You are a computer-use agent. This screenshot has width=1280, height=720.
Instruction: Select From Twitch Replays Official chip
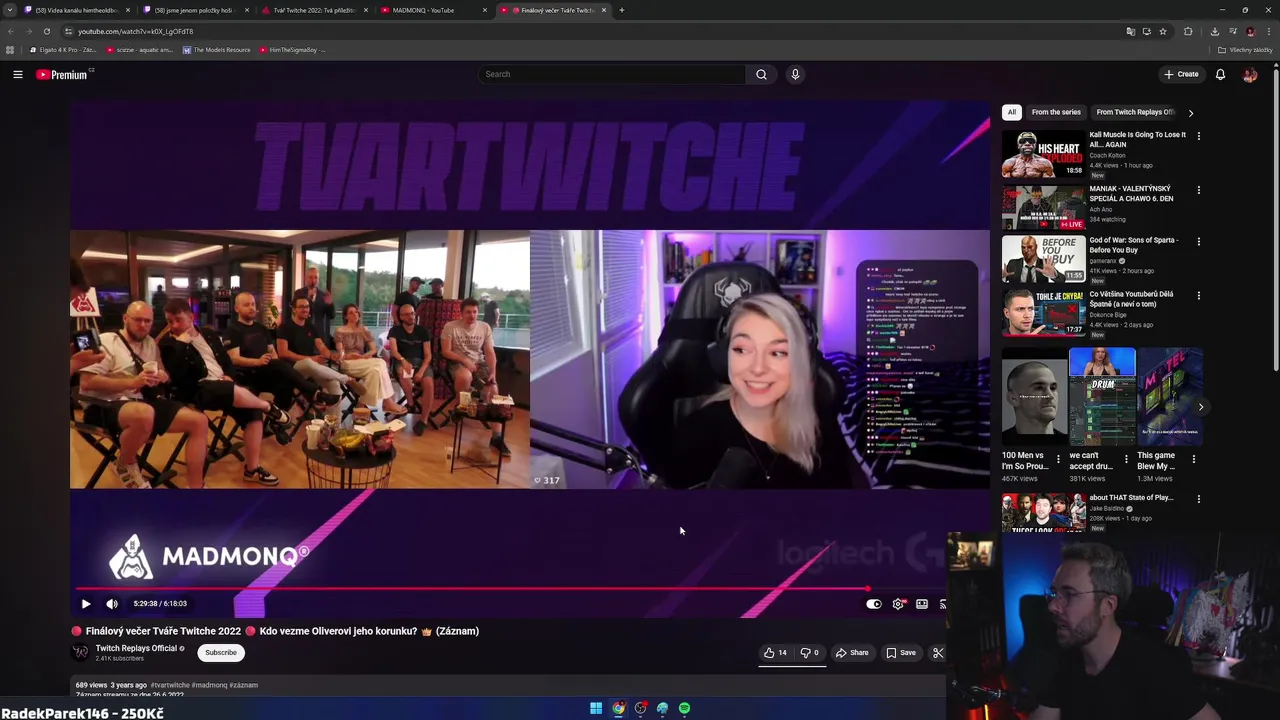(x=1135, y=112)
